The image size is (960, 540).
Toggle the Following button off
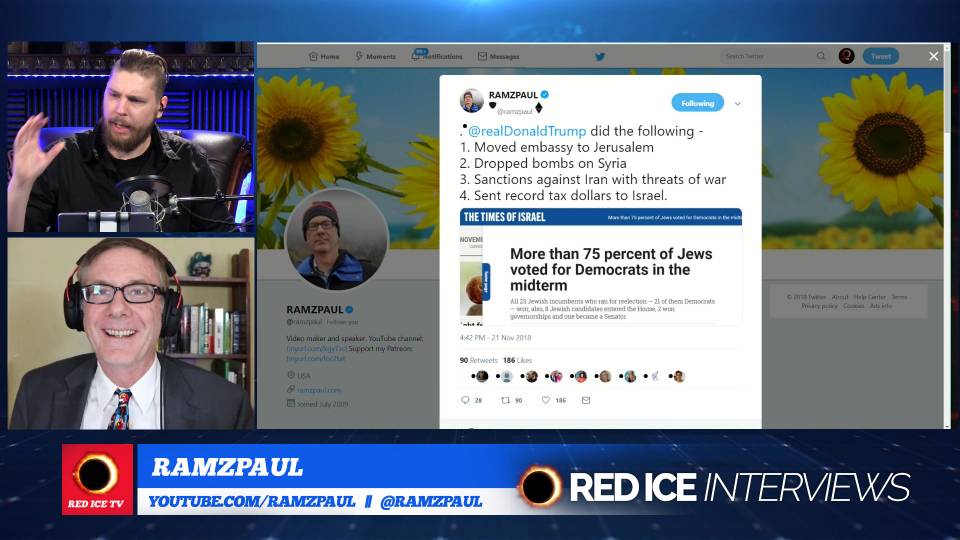(x=698, y=103)
